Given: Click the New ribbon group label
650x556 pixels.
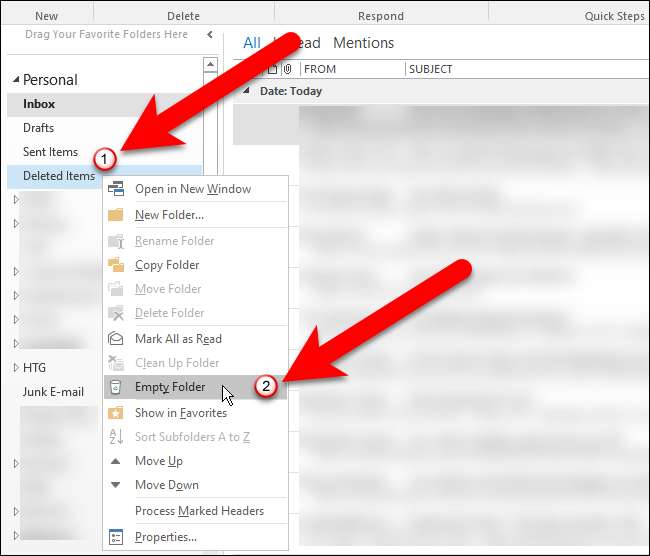Looking at the screenshot, I should click(46, 16).
